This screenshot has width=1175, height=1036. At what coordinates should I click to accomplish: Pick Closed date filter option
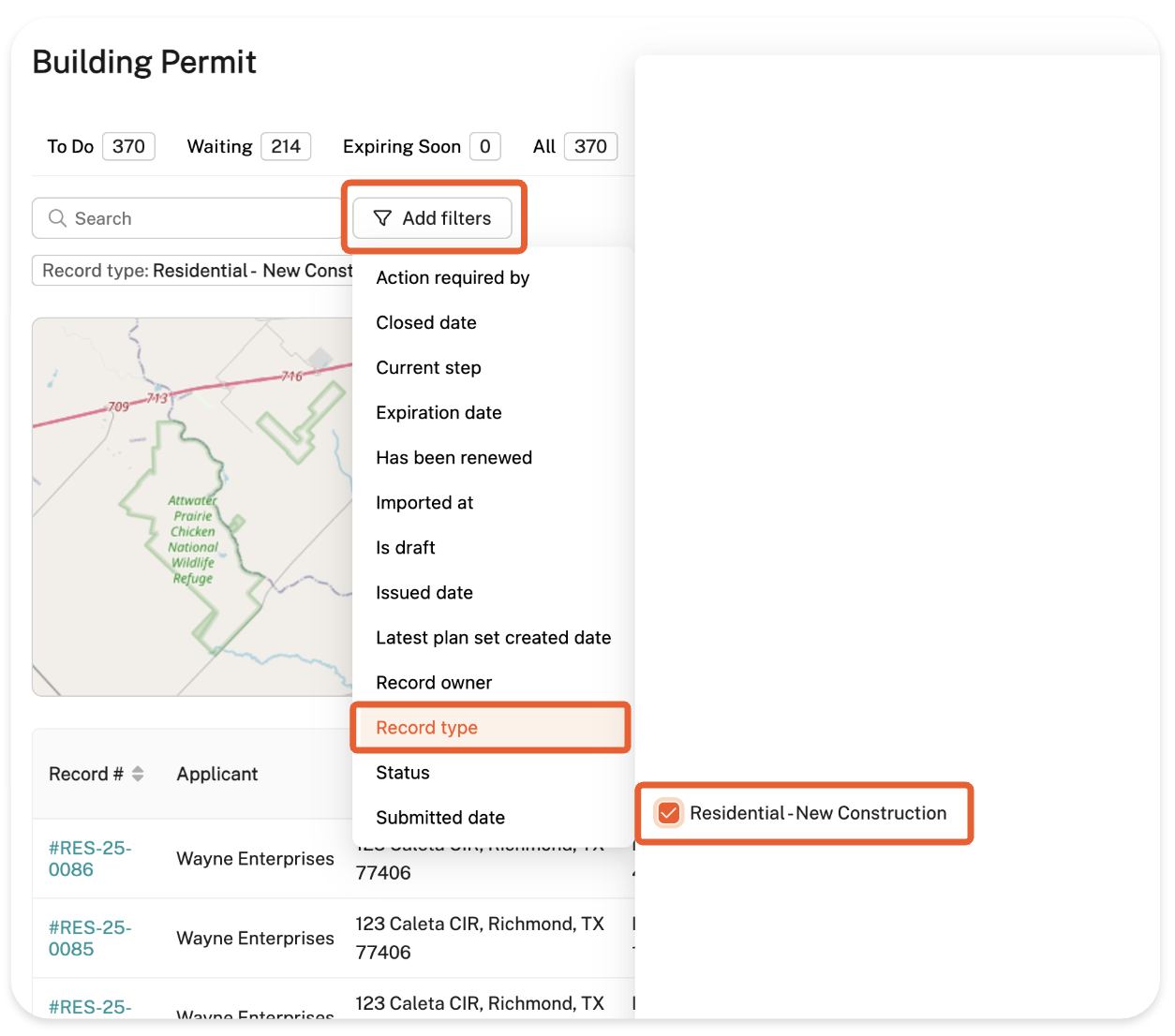coord(426,323)
